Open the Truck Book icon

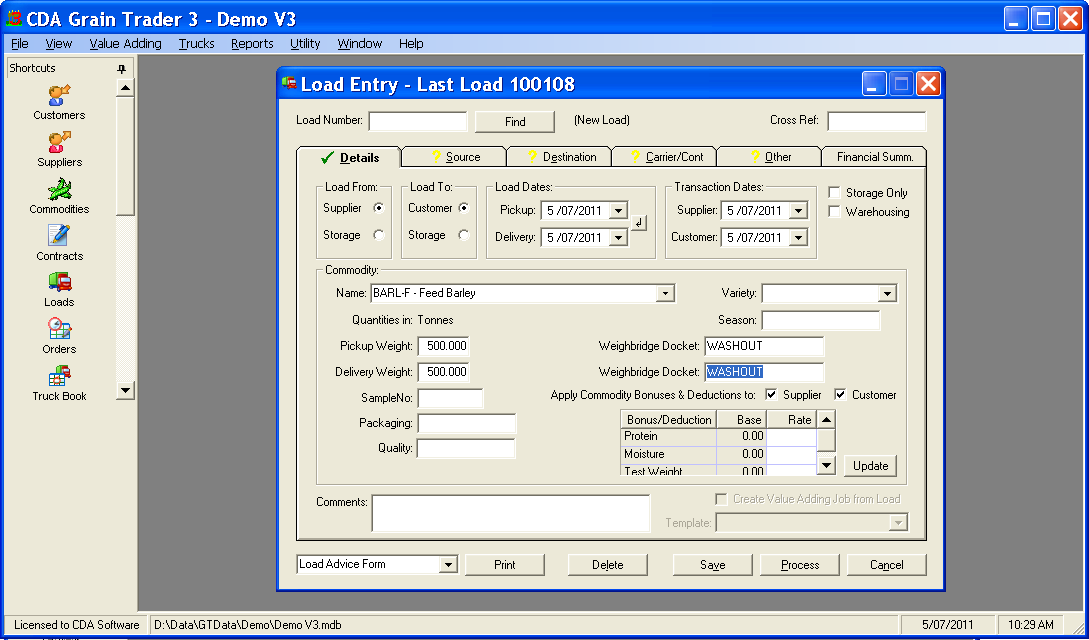(x=59, y=377)
